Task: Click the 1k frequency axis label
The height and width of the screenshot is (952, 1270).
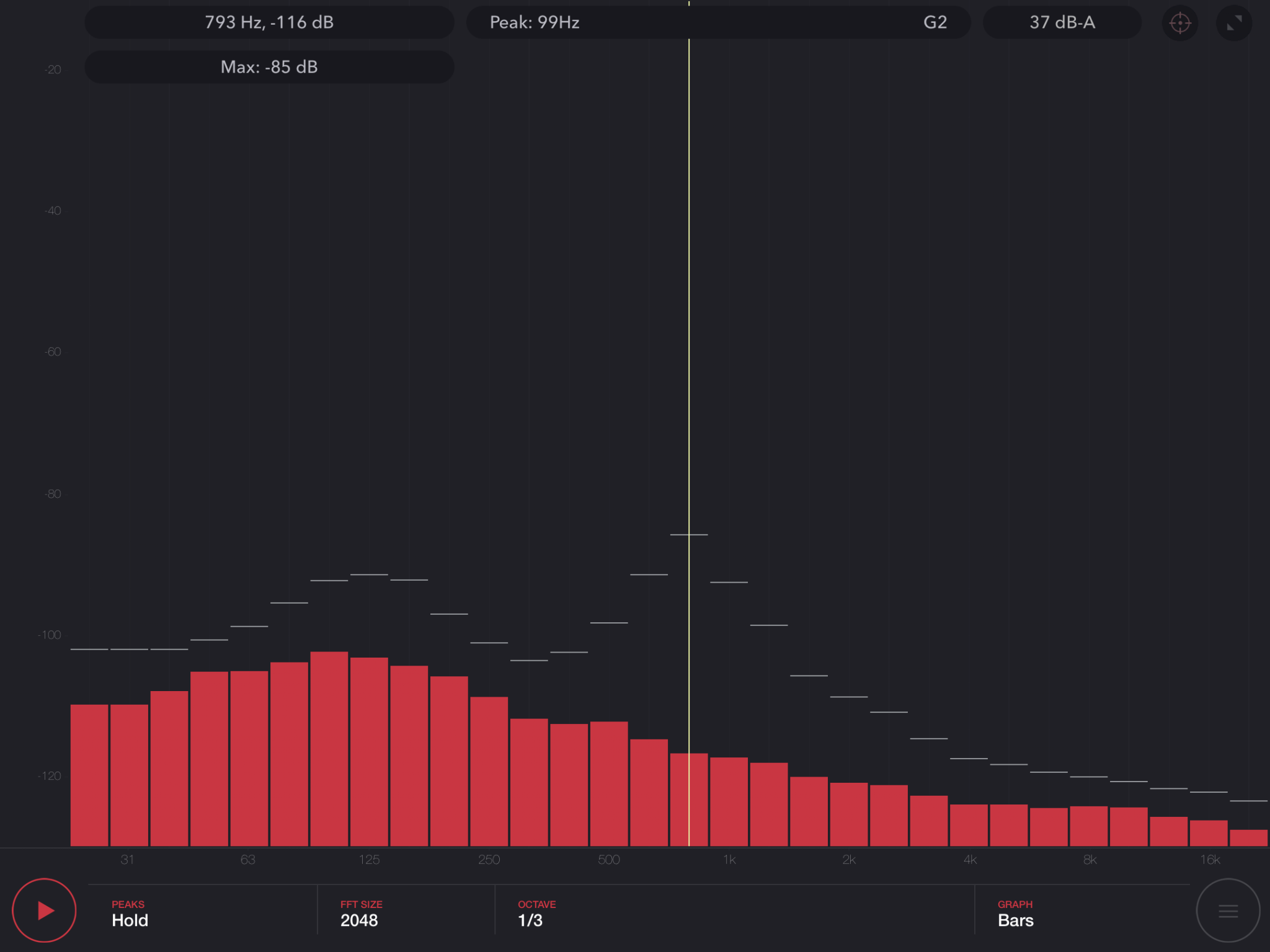Action: [x=729, y=860]
